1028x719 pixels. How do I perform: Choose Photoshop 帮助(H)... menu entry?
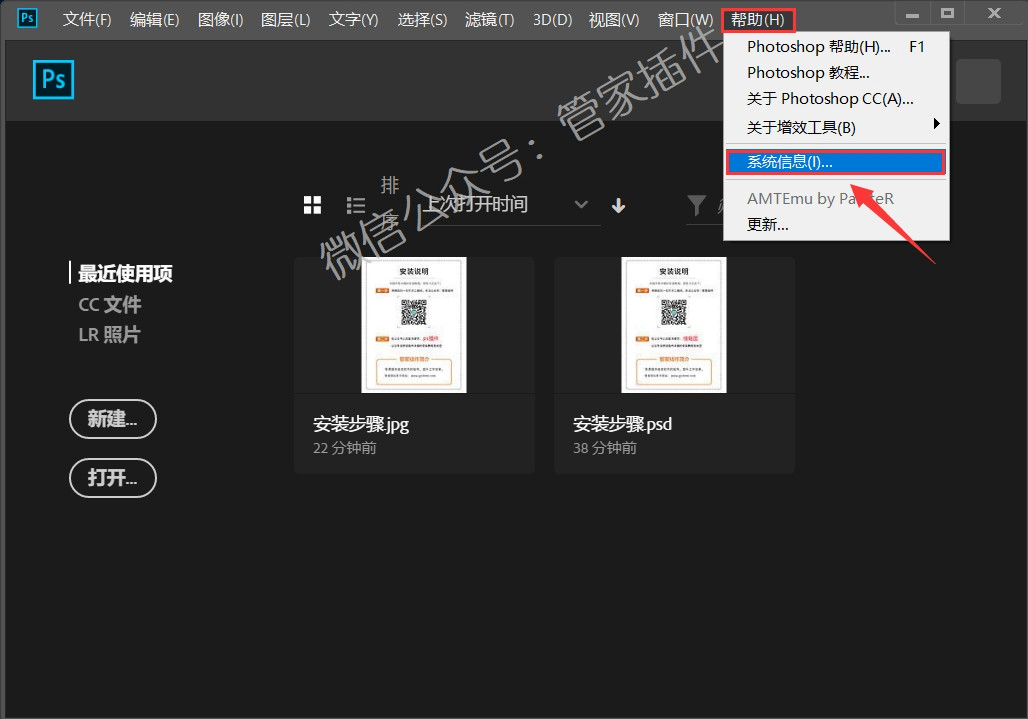coord(818,46)
